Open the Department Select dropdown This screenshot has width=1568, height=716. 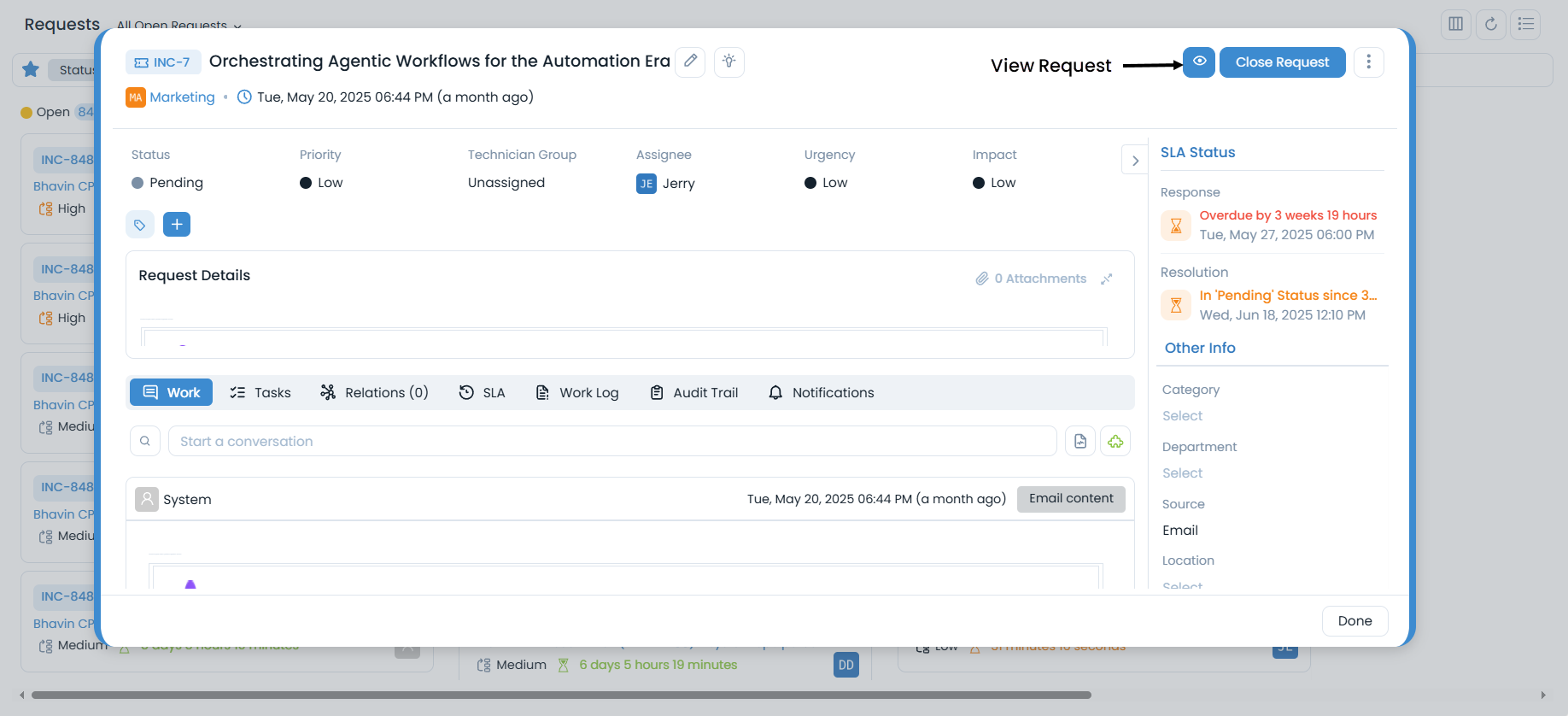pyautogui.click(x=1182, y=473)
